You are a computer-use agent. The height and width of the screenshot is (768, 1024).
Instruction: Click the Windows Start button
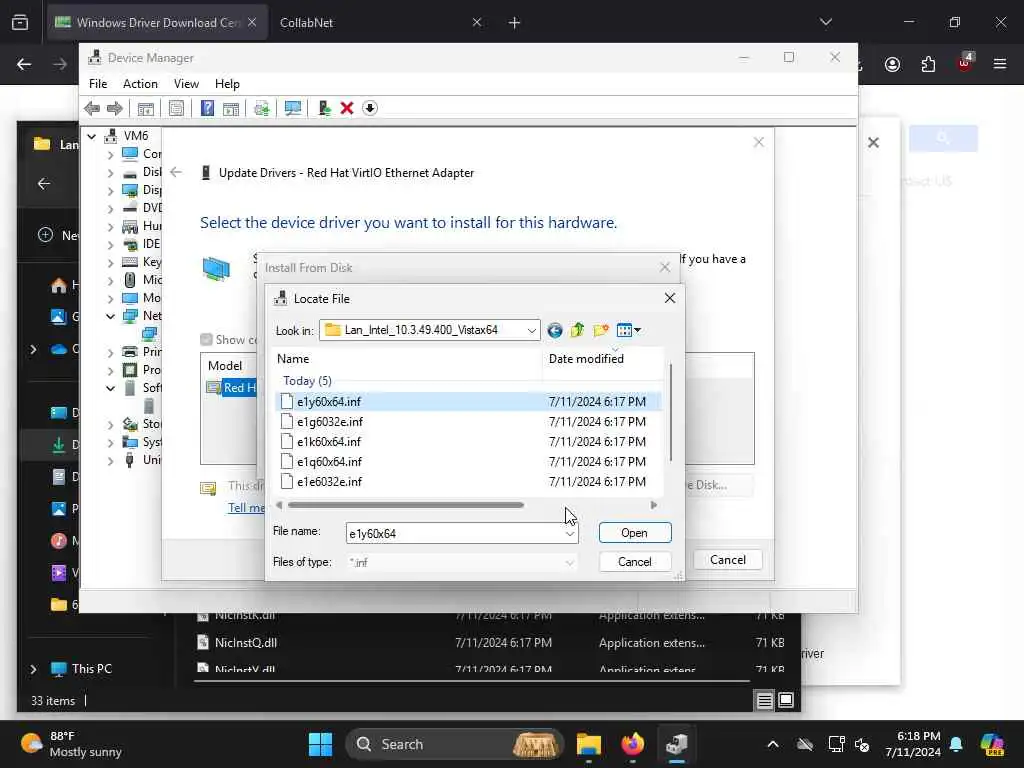pyautogui.click(x=320, y=744)
